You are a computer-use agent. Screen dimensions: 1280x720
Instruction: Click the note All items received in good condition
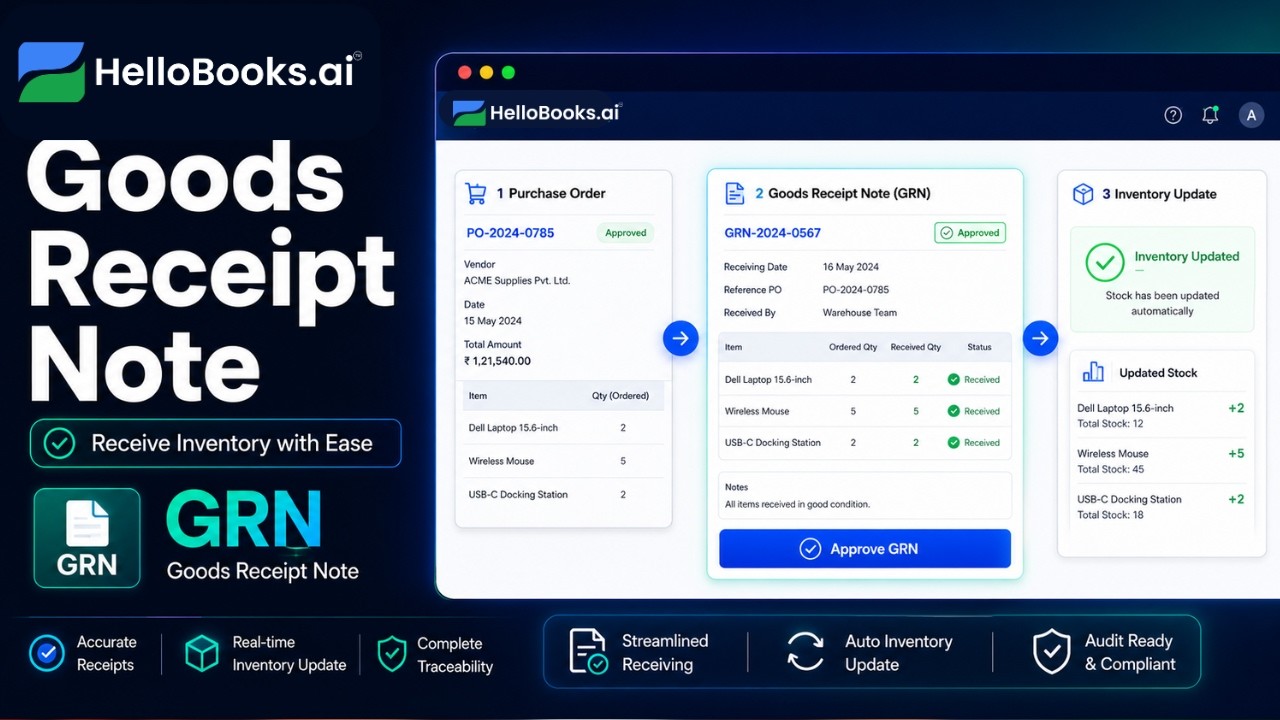point(797,504)
